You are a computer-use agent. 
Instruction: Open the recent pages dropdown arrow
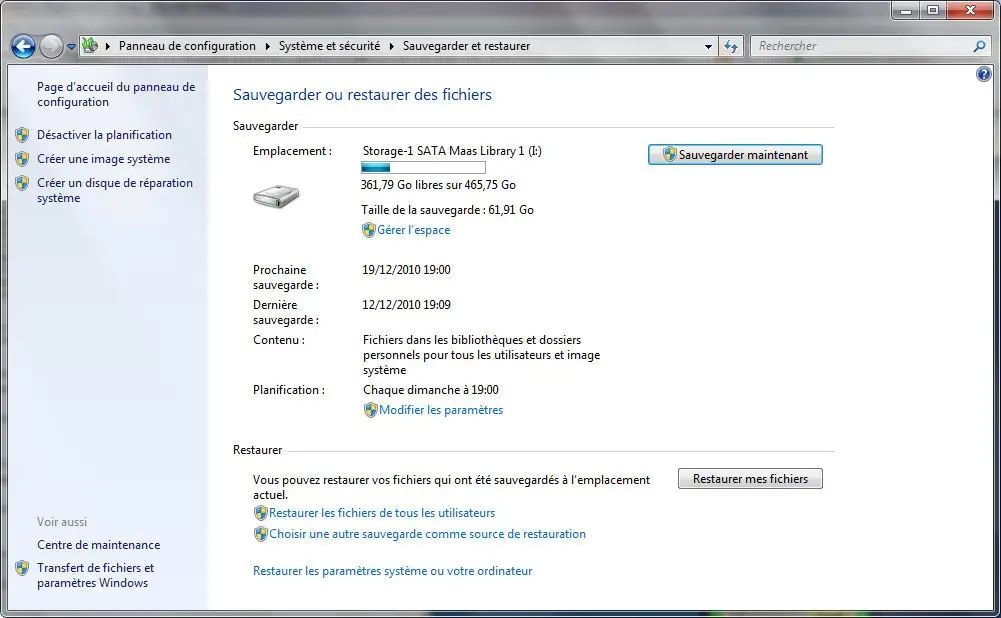coord(71,47)
